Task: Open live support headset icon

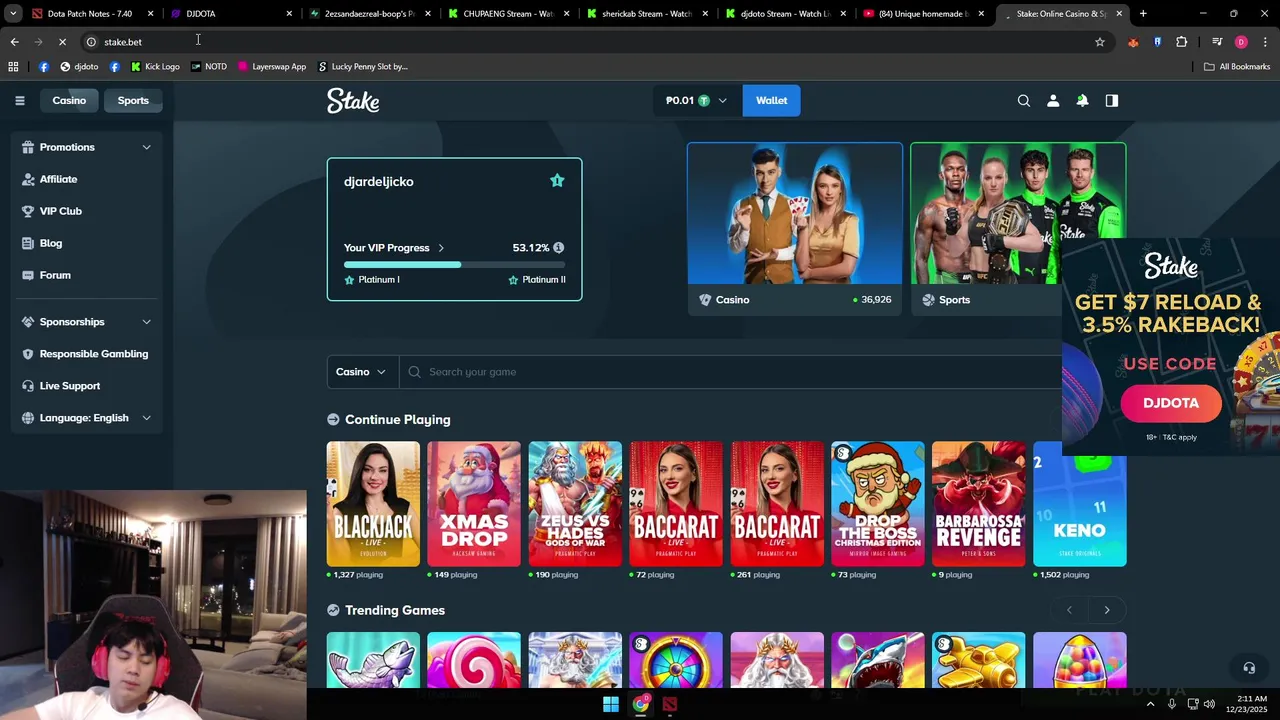Action: click(1249, 668)
